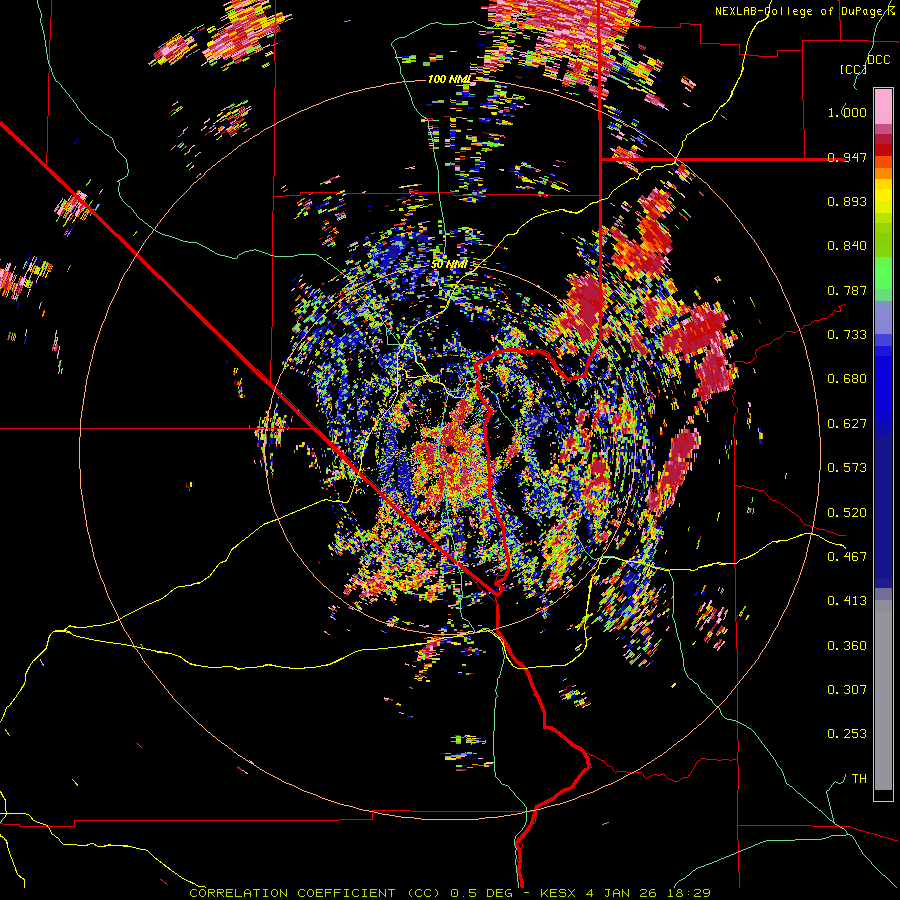Click CORRELATION COEFFICIENT (CC) in the caption
The height and width of the screenshot is (900, 900).
pyautogui.click(x=315, y=893)
